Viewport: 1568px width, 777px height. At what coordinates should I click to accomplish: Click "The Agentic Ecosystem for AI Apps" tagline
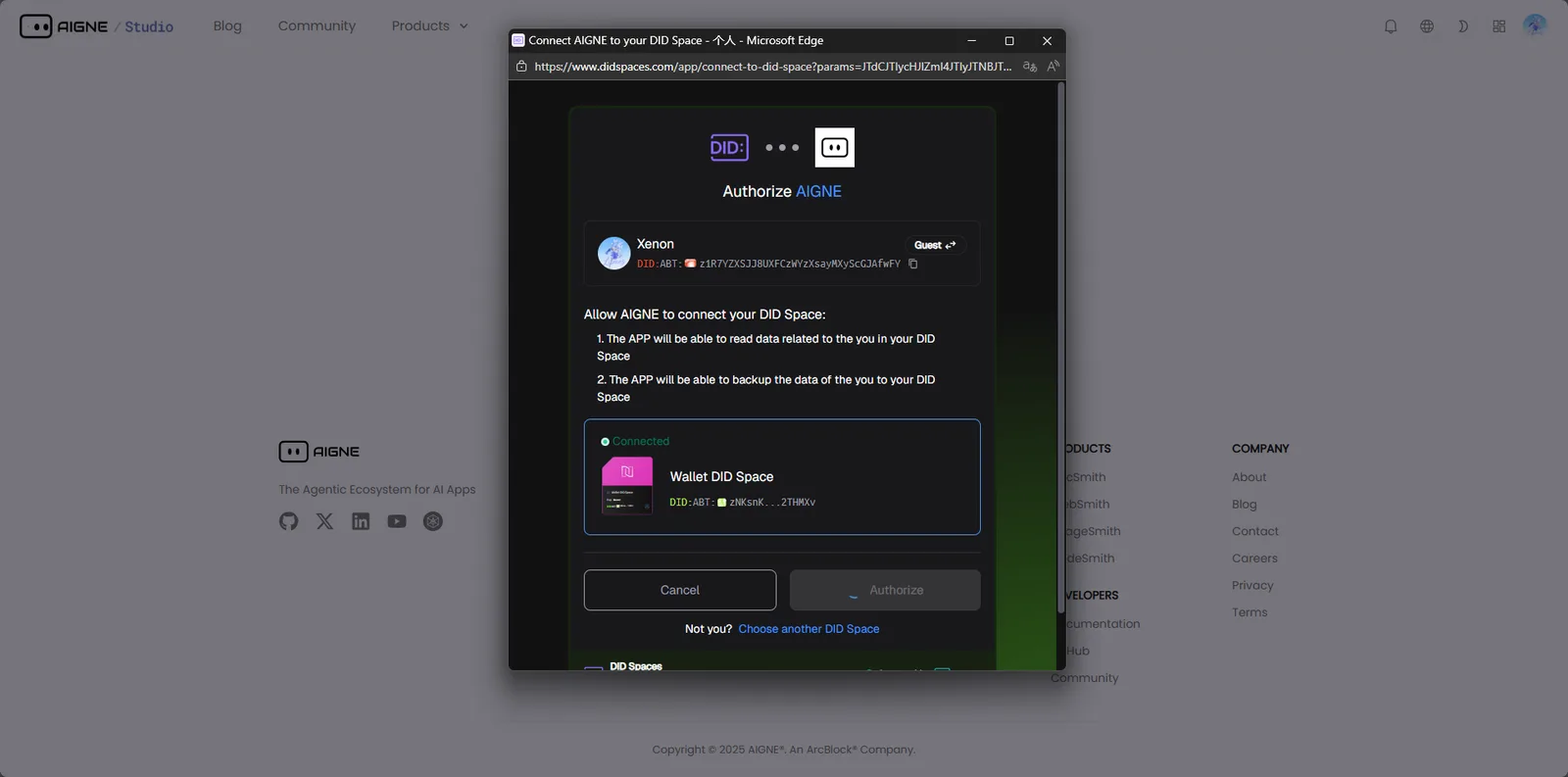tap(377, 490)
